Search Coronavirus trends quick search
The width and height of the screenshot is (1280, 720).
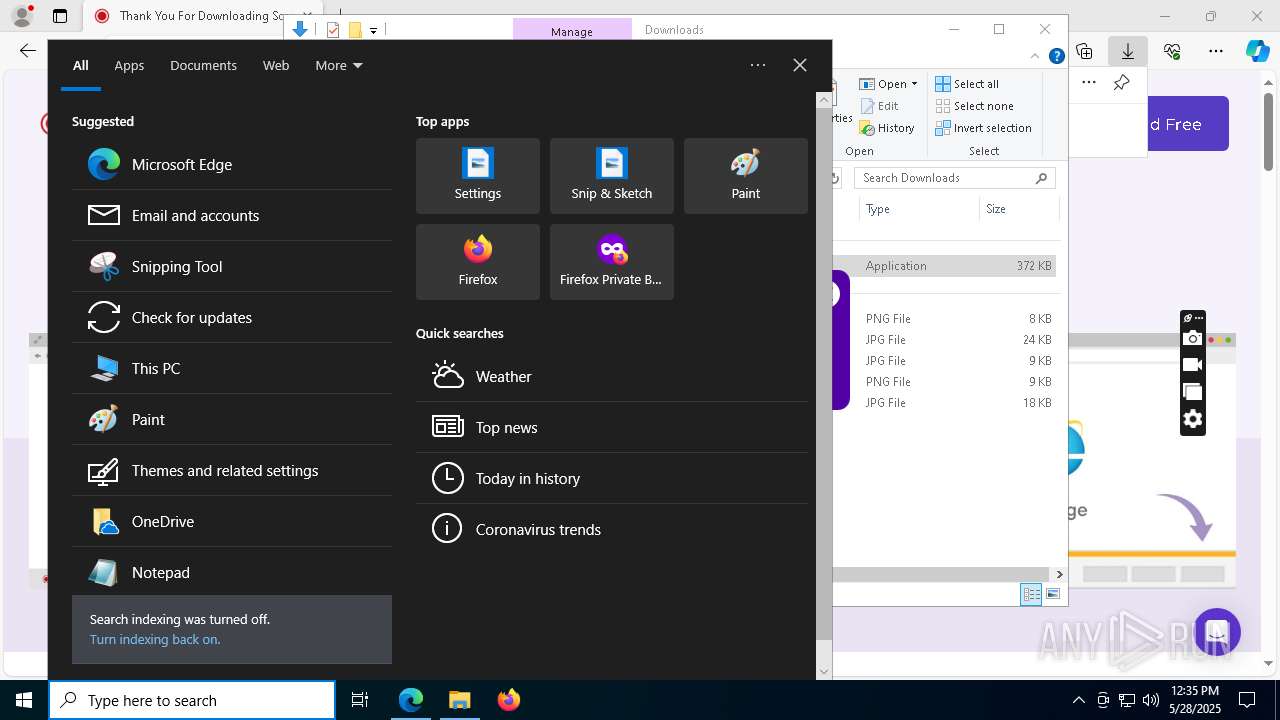[x=612, y=530]
